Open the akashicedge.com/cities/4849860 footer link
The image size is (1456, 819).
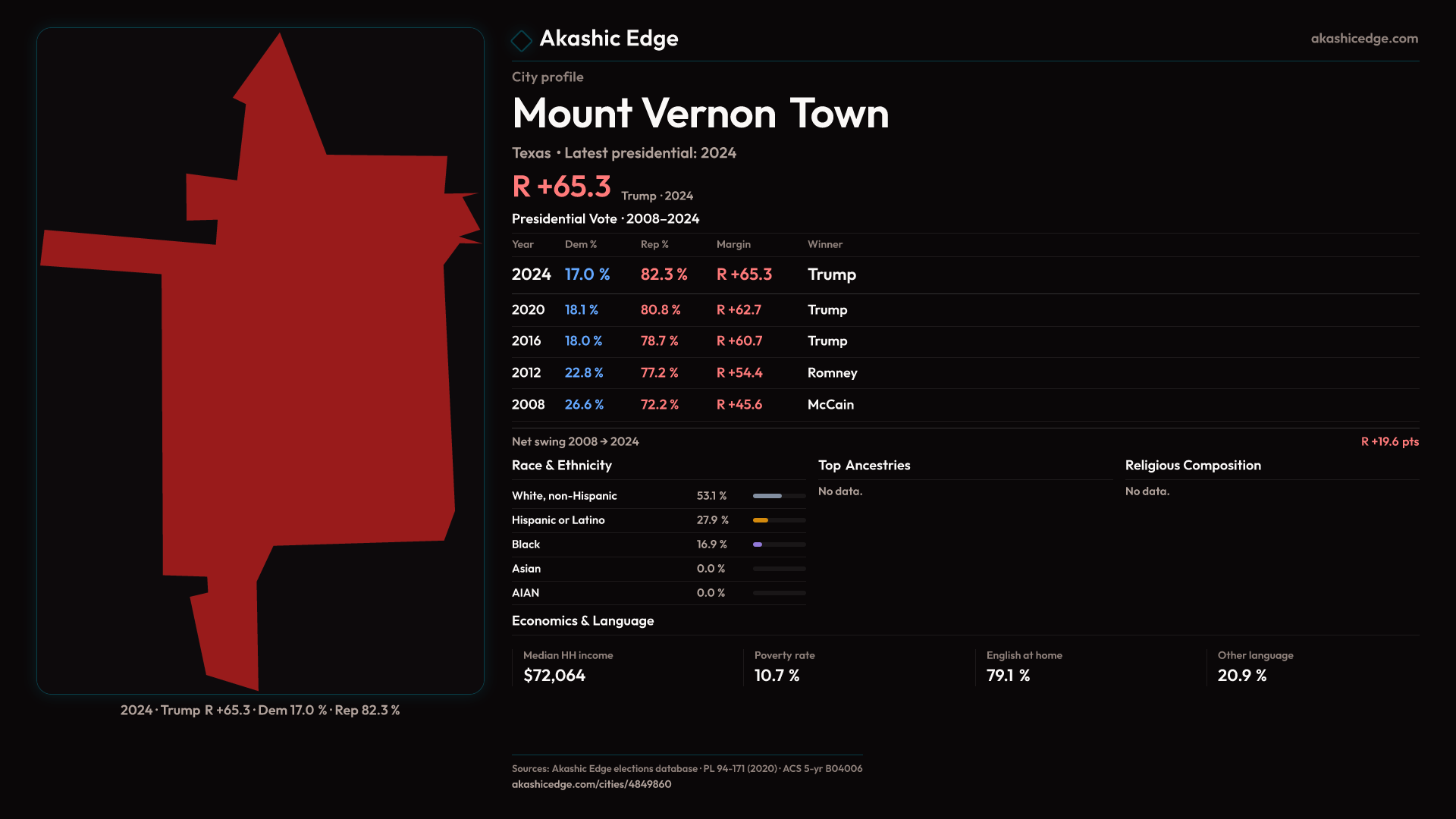point(591,784)
